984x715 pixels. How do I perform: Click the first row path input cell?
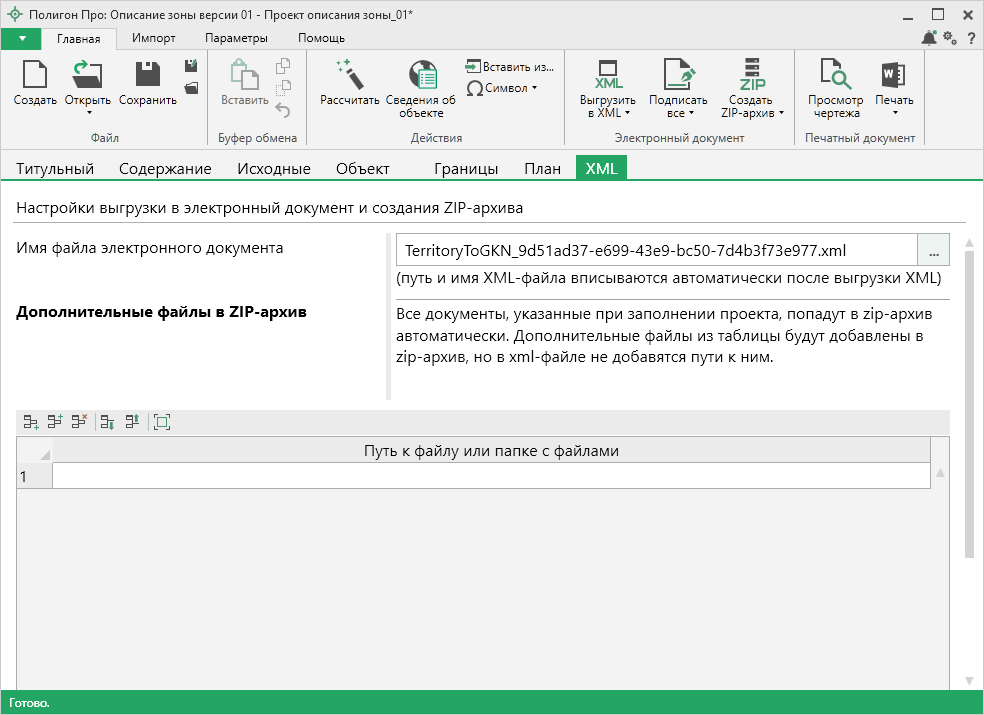click(491, 477)
